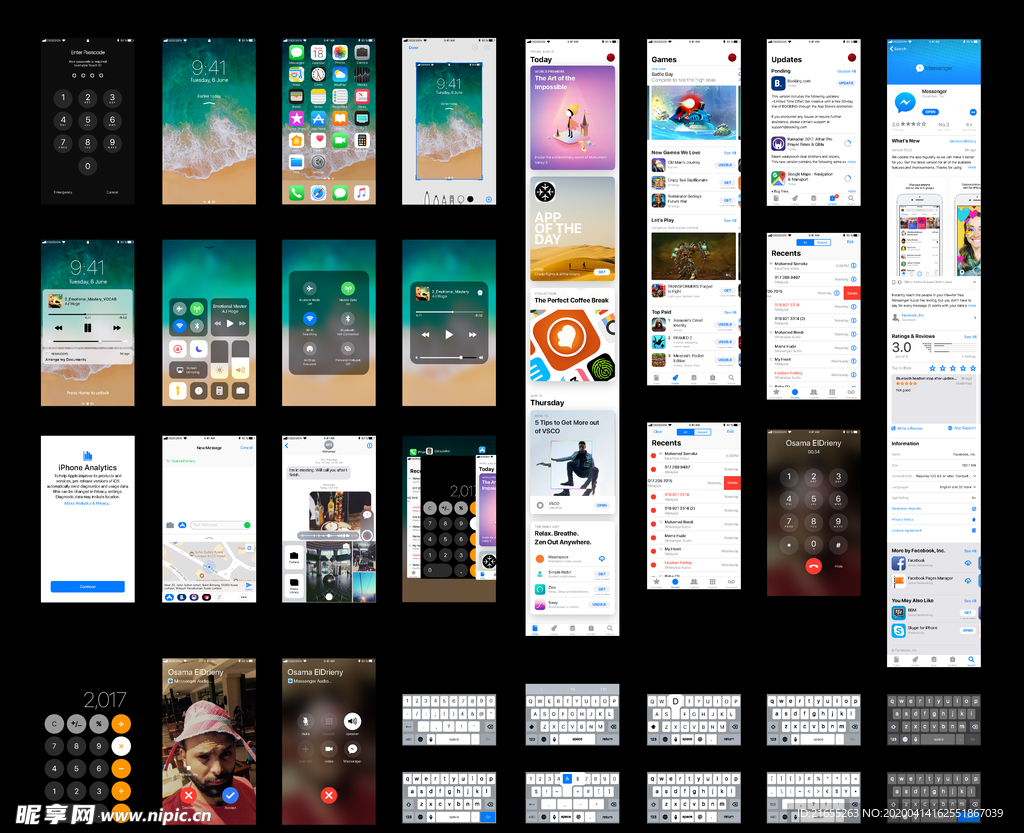
Task: Tap play on compact Control Centre music tile
Action: 230,324
